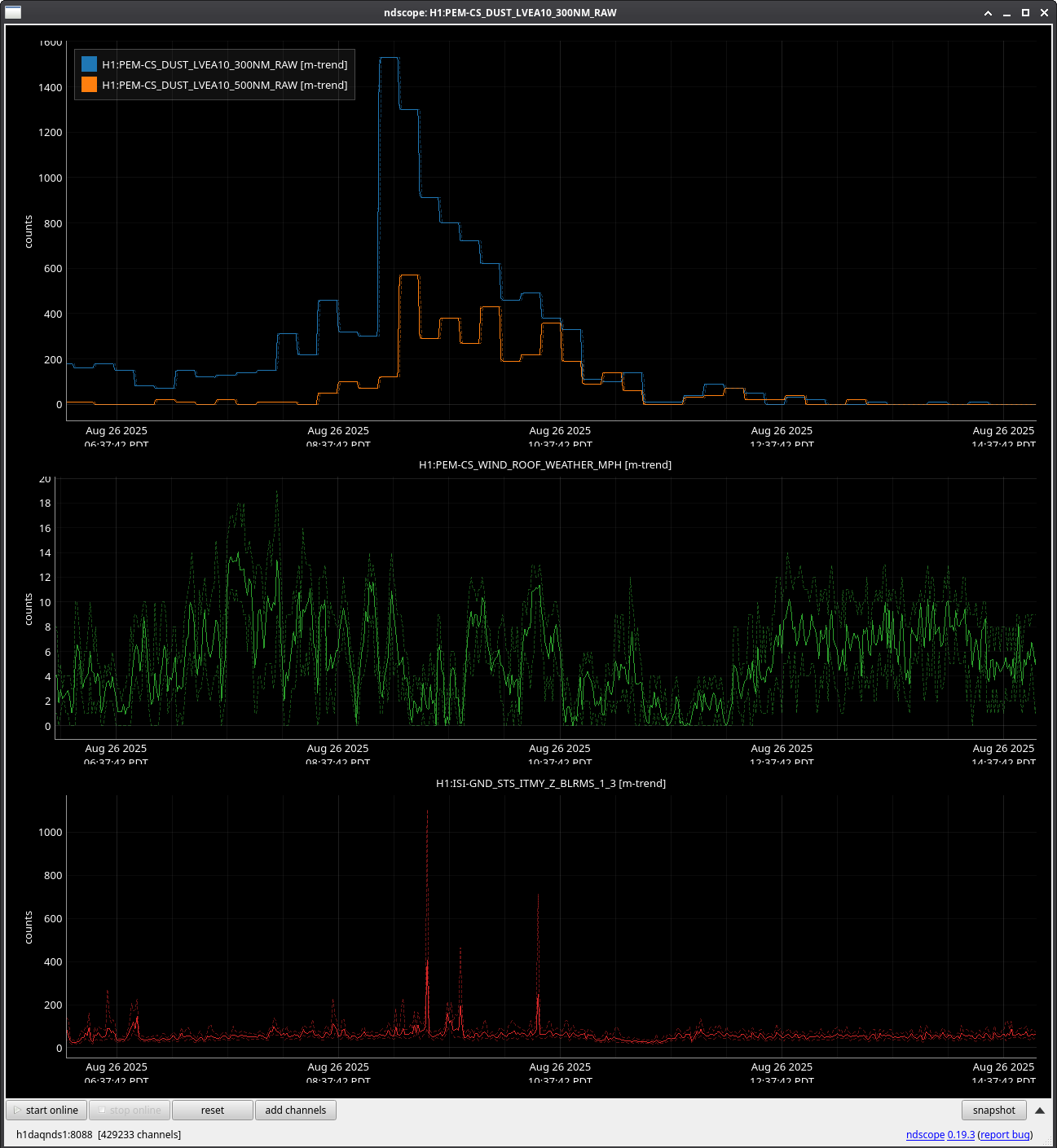Select the DUST_LVEA10_500NM_RAW legend label

coord(224,85)
